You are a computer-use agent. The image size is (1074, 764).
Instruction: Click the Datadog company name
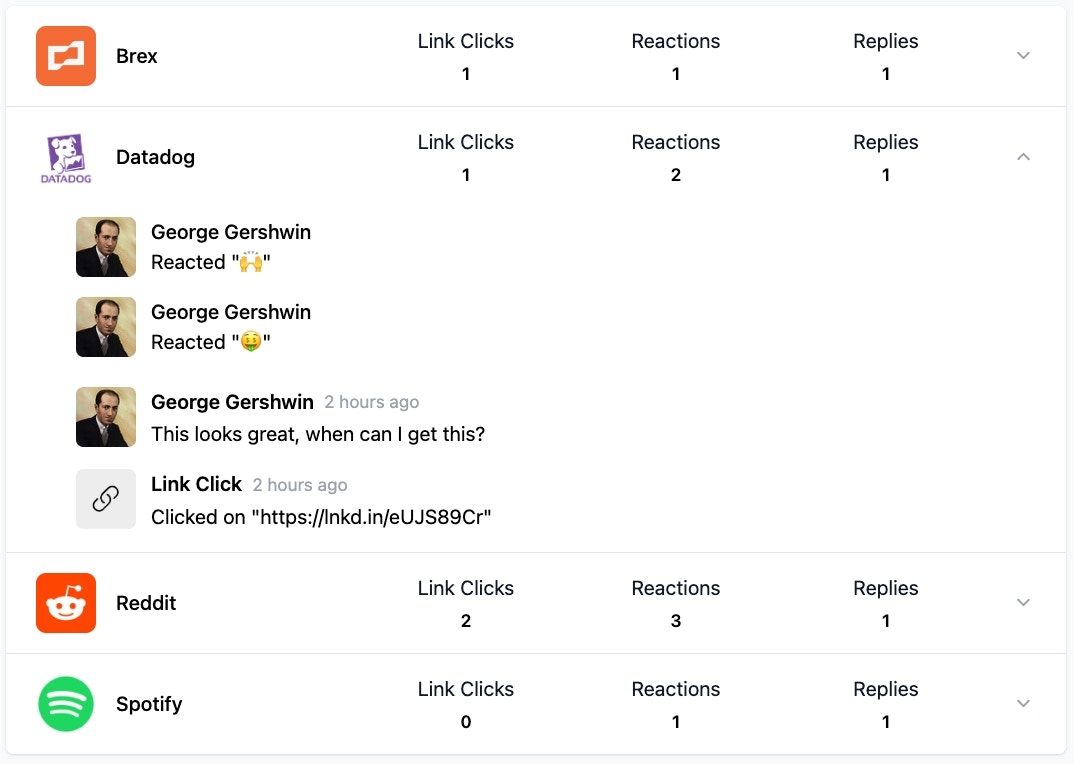pyautogui.click(x=155, y=157)
